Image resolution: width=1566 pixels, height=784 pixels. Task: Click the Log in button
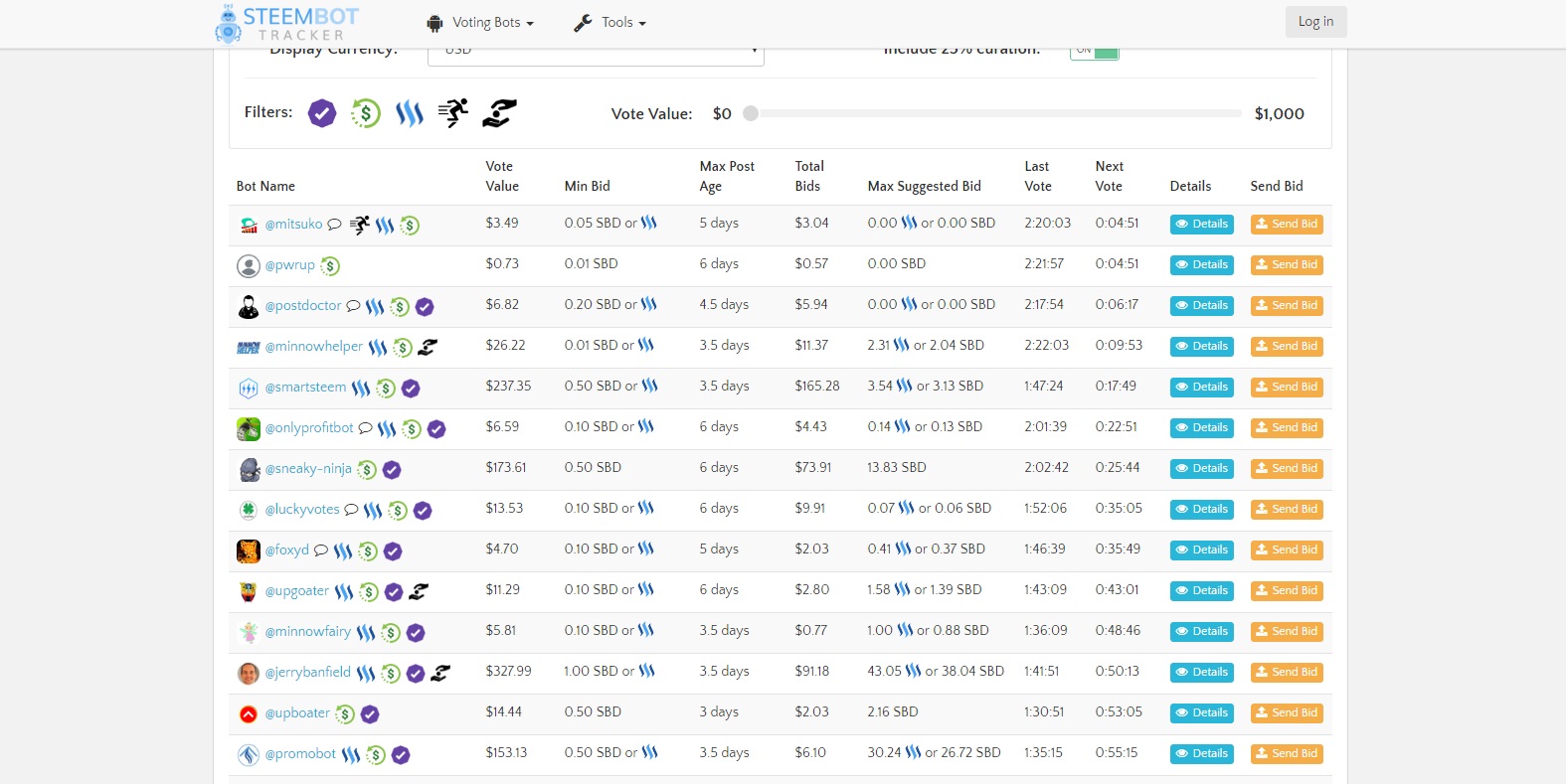coord(1315,22)
